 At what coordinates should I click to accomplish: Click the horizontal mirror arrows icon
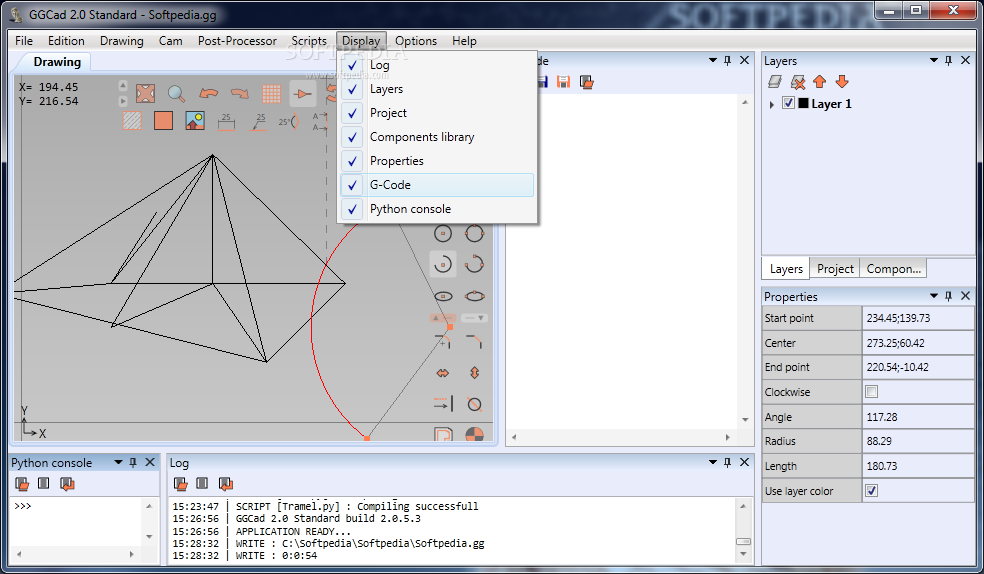443,373
